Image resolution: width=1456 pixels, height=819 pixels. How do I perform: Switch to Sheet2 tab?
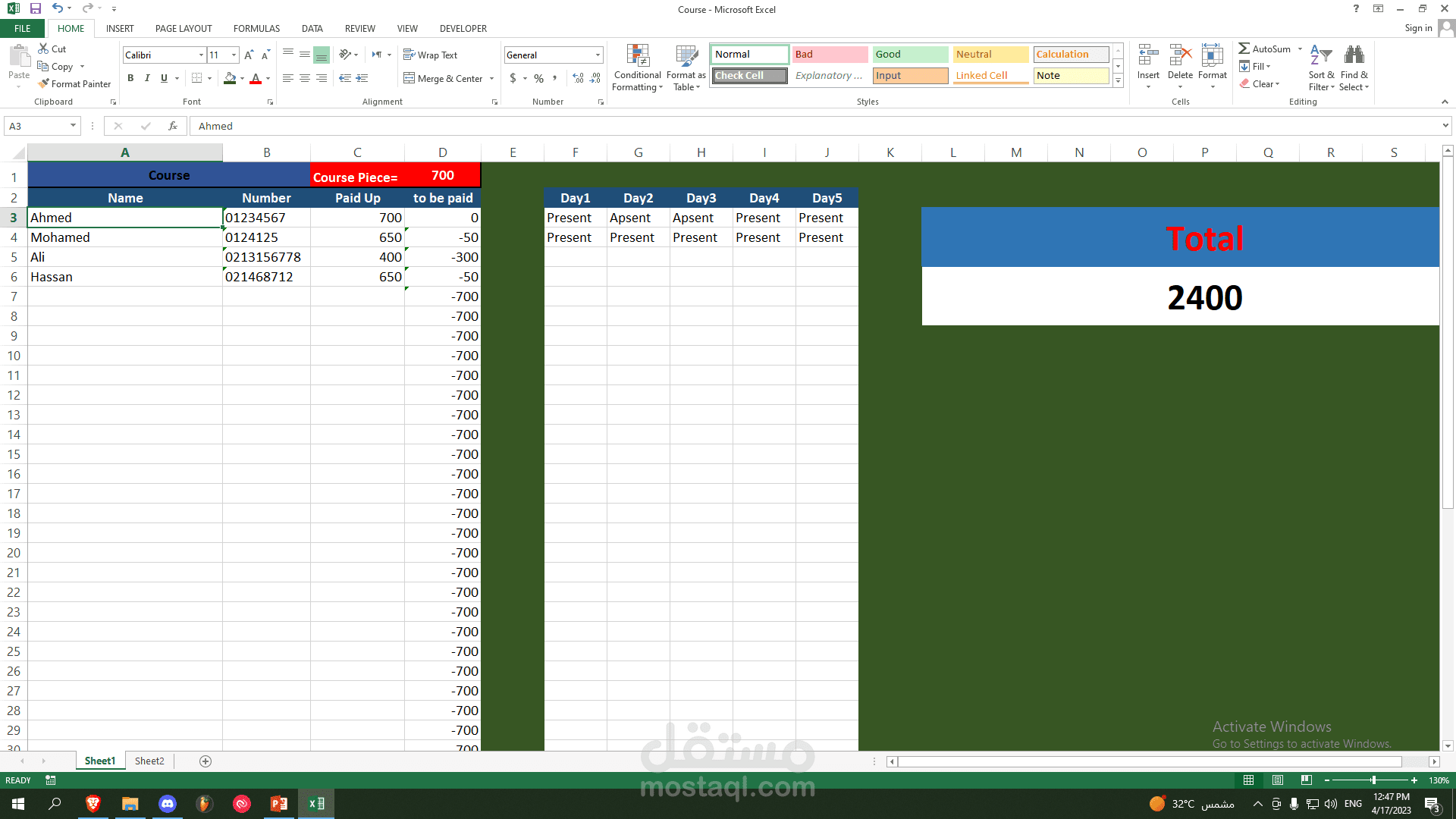tap(149, 761)
